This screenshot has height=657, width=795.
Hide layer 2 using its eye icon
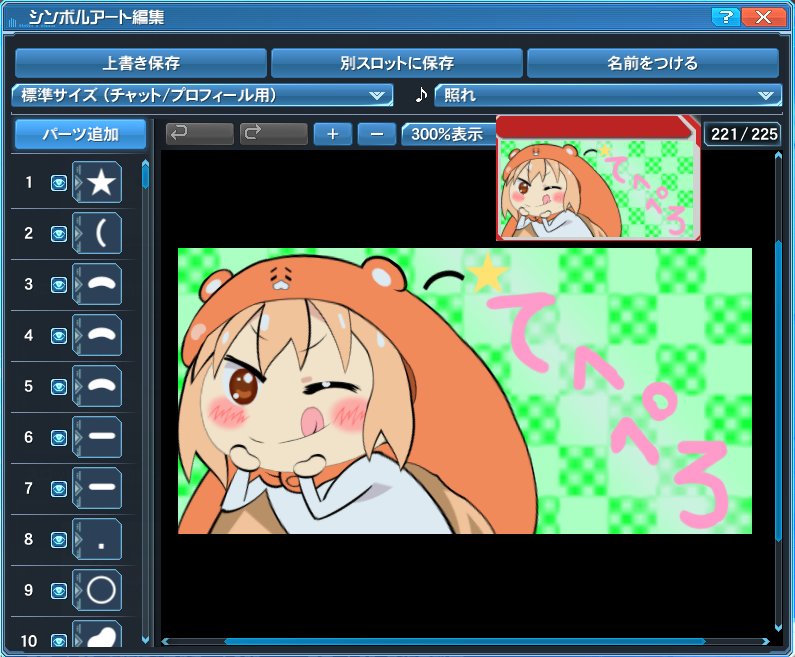pos(59,234)
